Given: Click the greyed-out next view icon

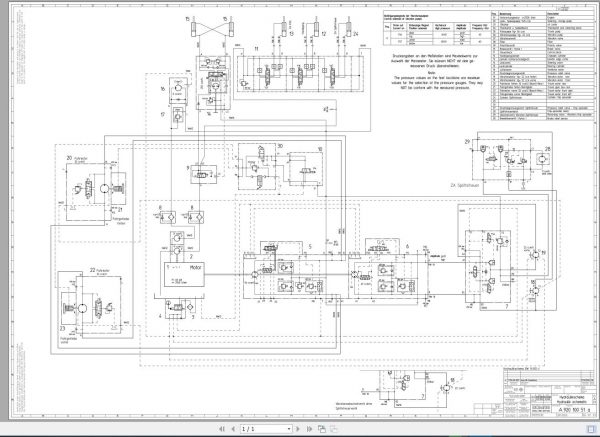Looking at the screenshot, I should coord(334,429).
